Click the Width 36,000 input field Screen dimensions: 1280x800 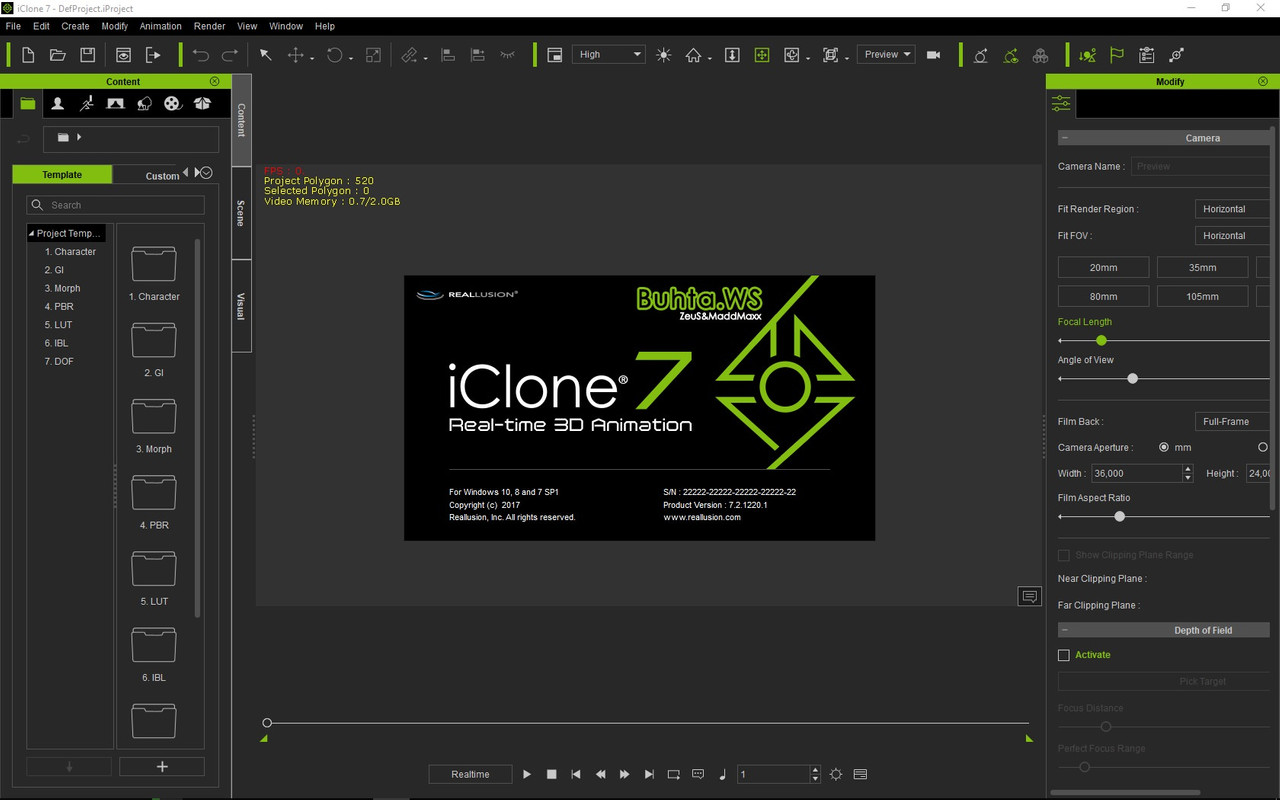1137,473
